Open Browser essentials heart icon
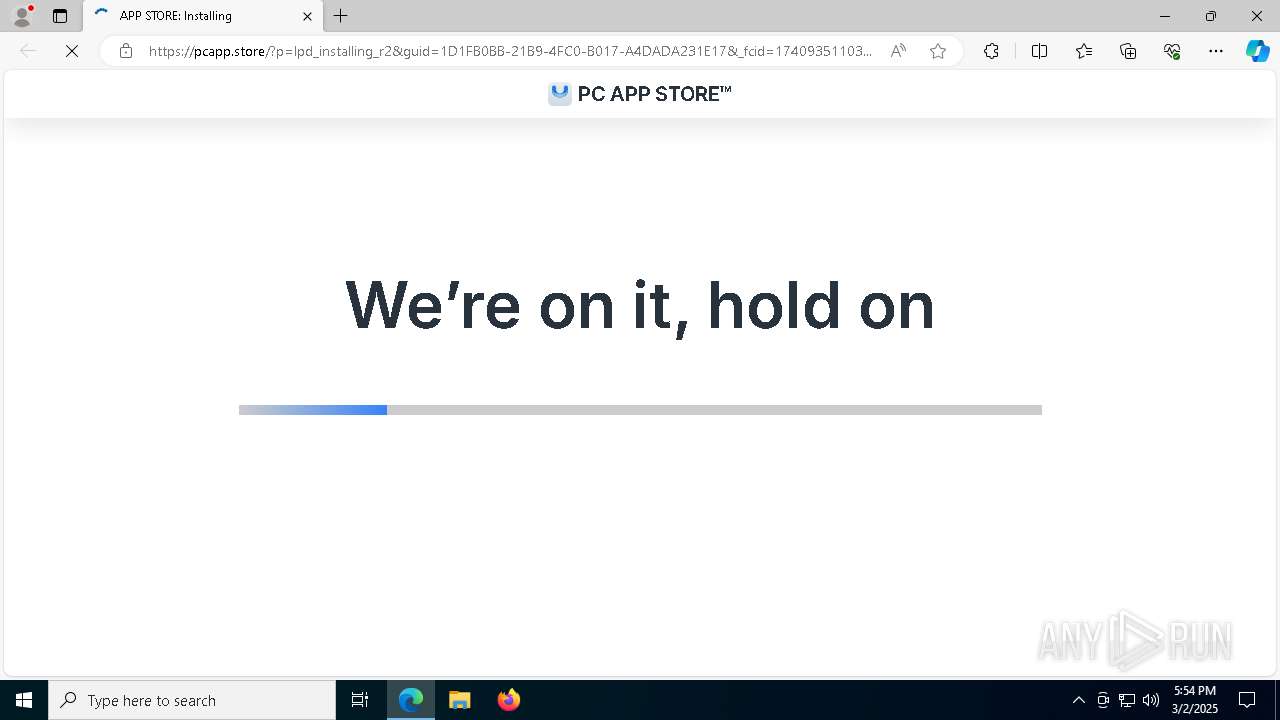Screen dimensions: 1280x720 (1172, 51)
